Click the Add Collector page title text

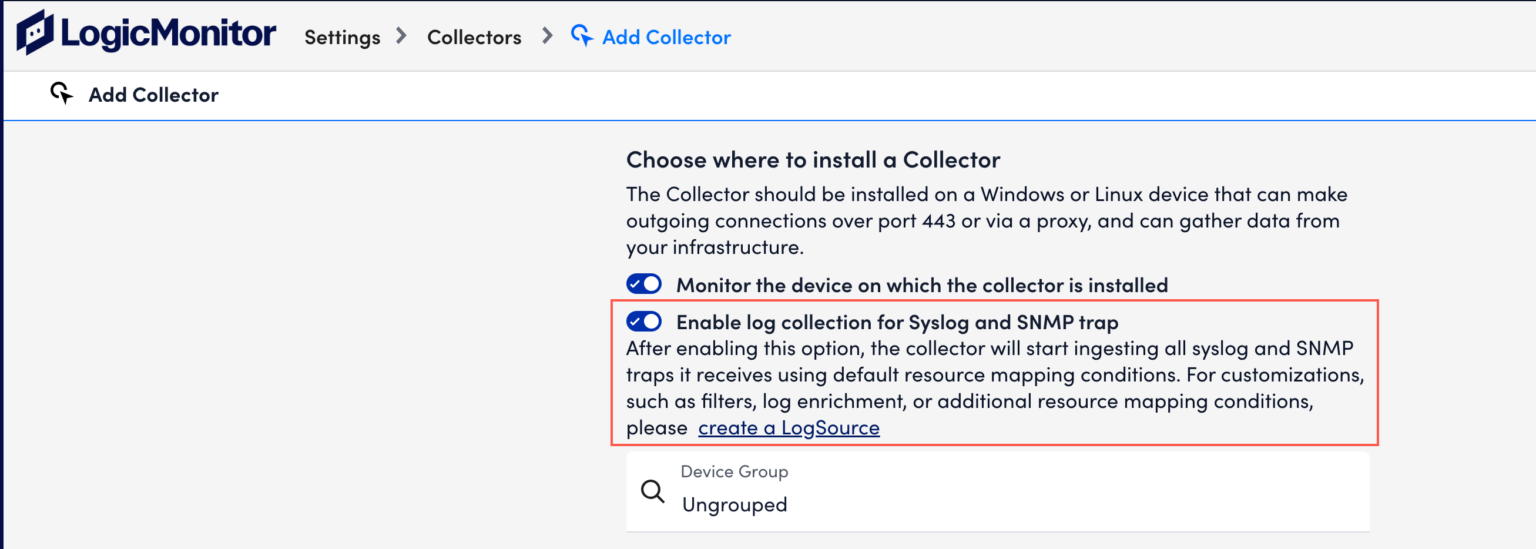pos(153,95)
